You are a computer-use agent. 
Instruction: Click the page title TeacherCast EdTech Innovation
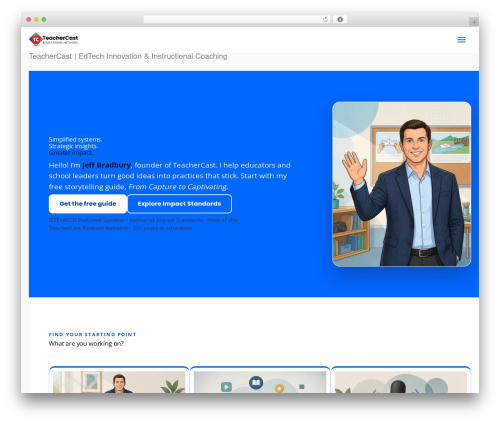[x=128, y=56]
